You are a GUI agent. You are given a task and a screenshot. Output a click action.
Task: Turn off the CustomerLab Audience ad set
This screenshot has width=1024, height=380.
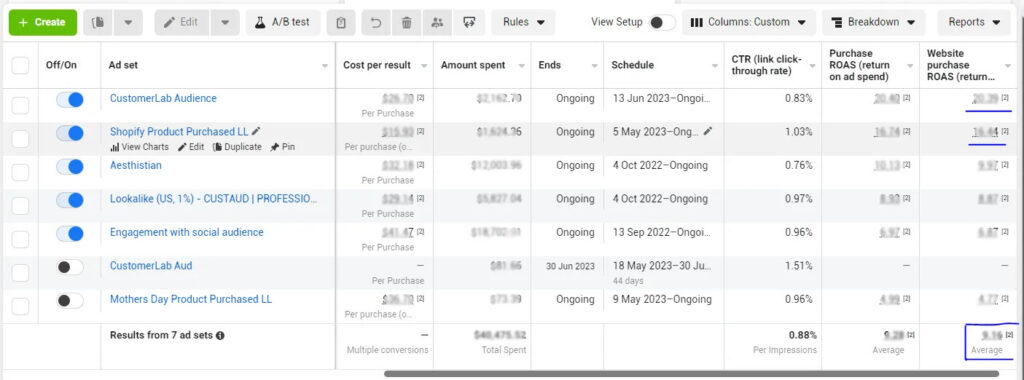(70, 99)
